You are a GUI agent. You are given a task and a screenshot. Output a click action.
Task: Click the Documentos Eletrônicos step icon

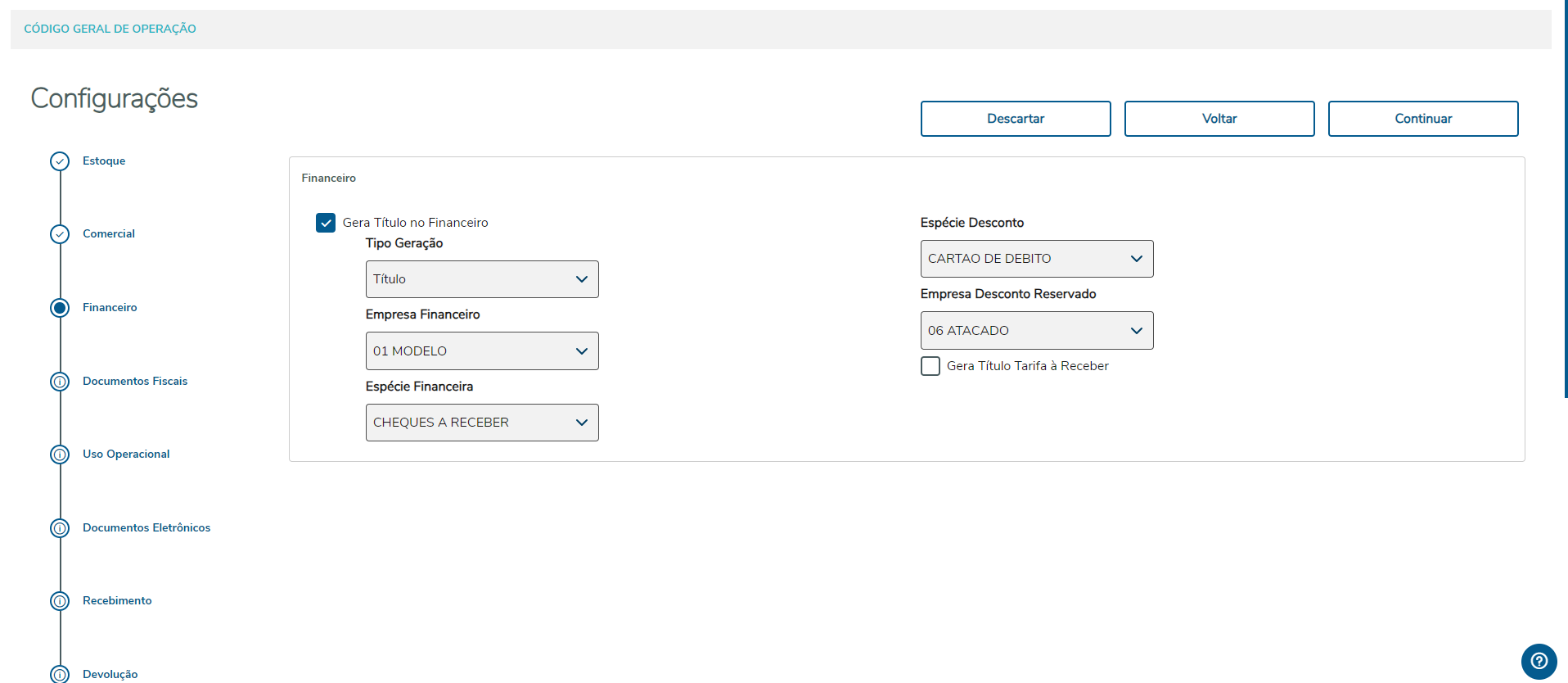(60, 528)
